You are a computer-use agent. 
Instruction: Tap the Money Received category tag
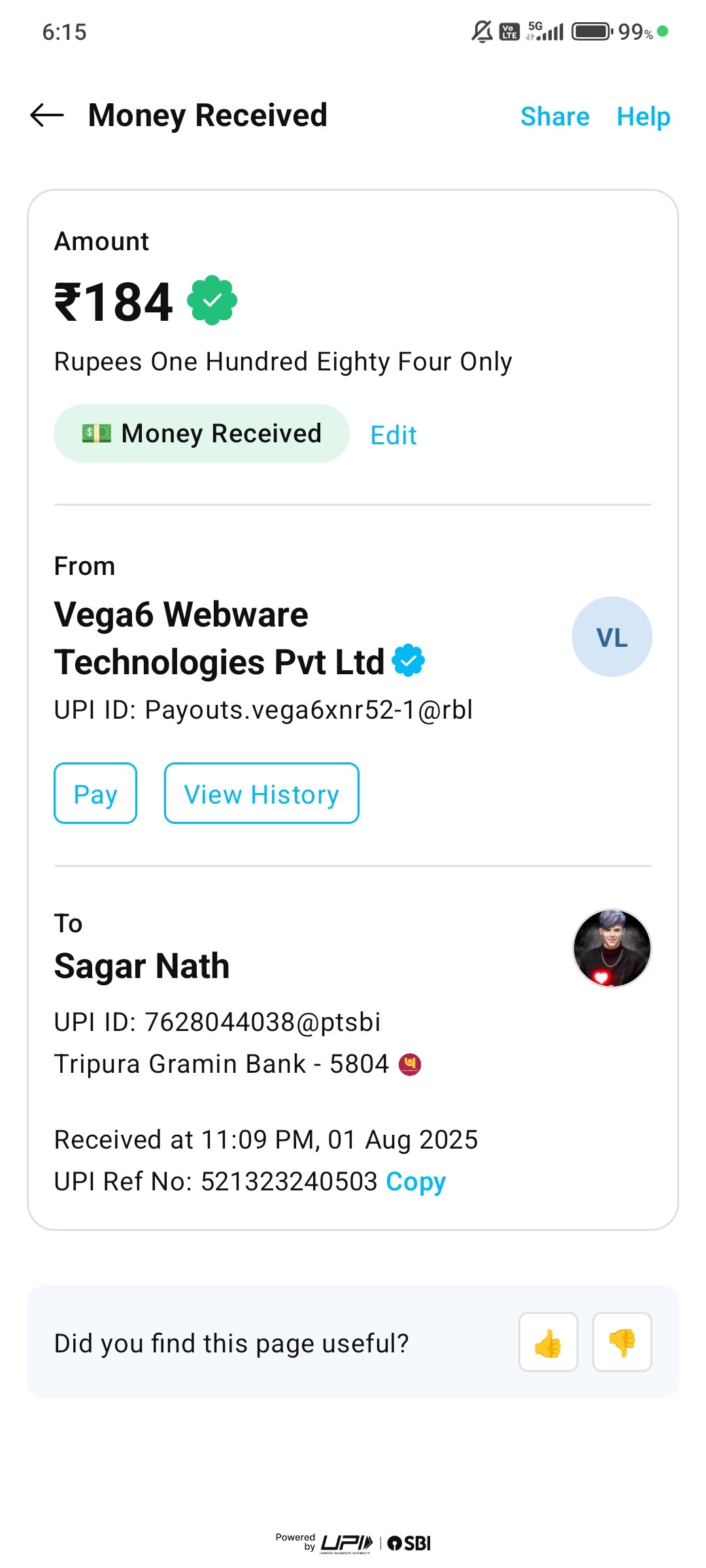point(201,434)
